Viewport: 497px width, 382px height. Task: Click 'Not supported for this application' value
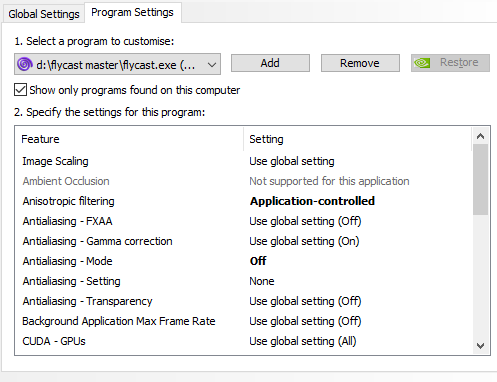pos(329,181)
